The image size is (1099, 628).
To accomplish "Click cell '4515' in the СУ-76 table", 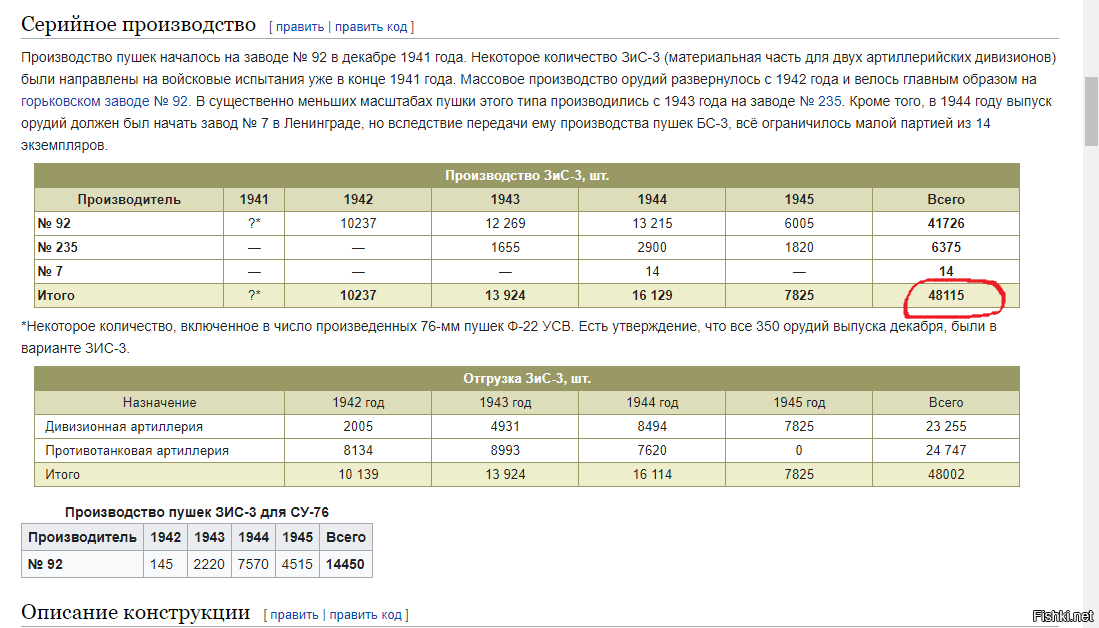I will point(296,564).
